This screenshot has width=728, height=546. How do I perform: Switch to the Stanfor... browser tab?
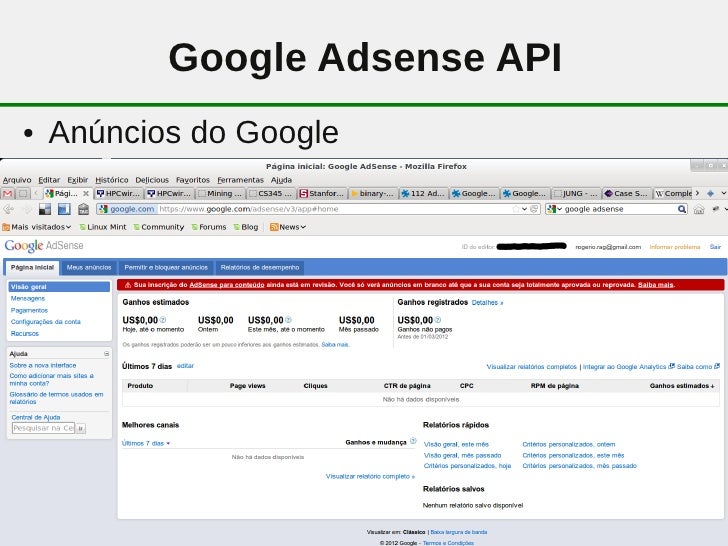pyautogui.click(x=321, y=194)
